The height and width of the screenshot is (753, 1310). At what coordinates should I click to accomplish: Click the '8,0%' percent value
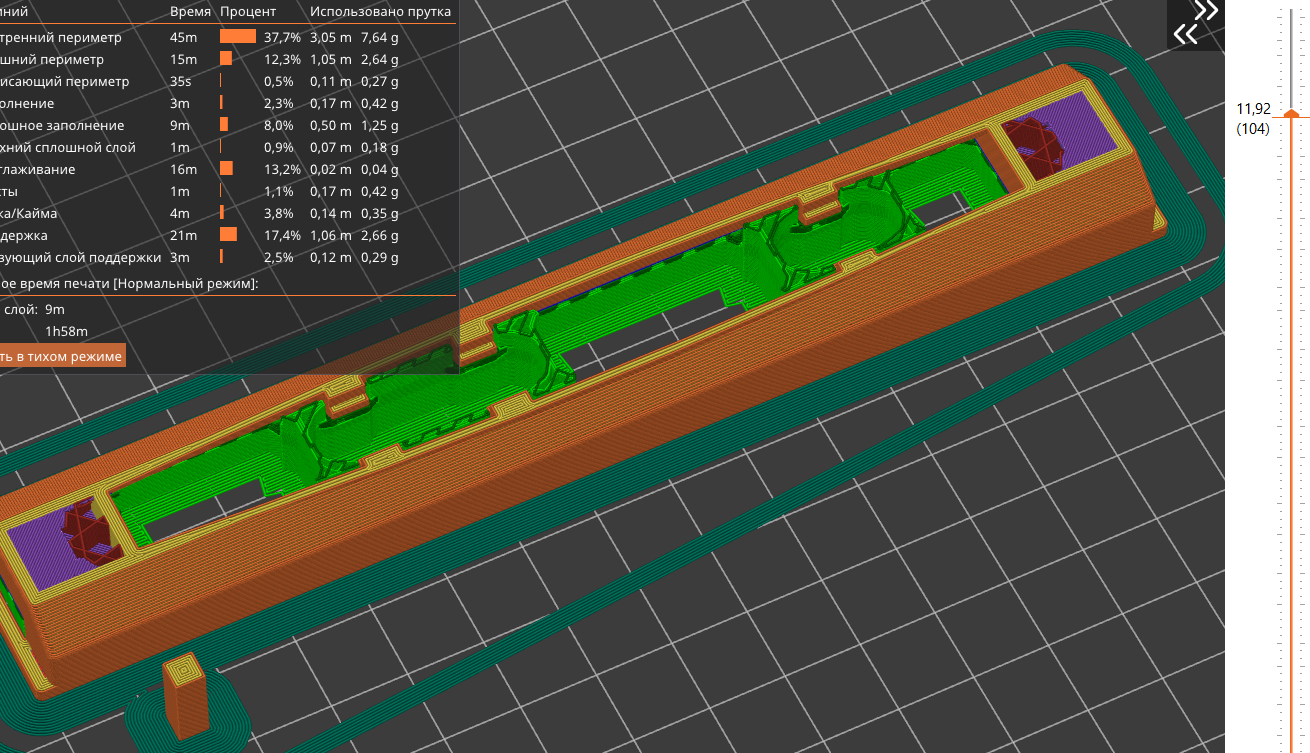(279, 125)
